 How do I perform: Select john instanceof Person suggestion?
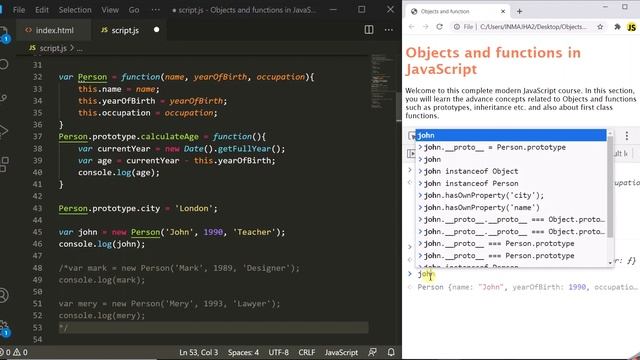point(511,183)
